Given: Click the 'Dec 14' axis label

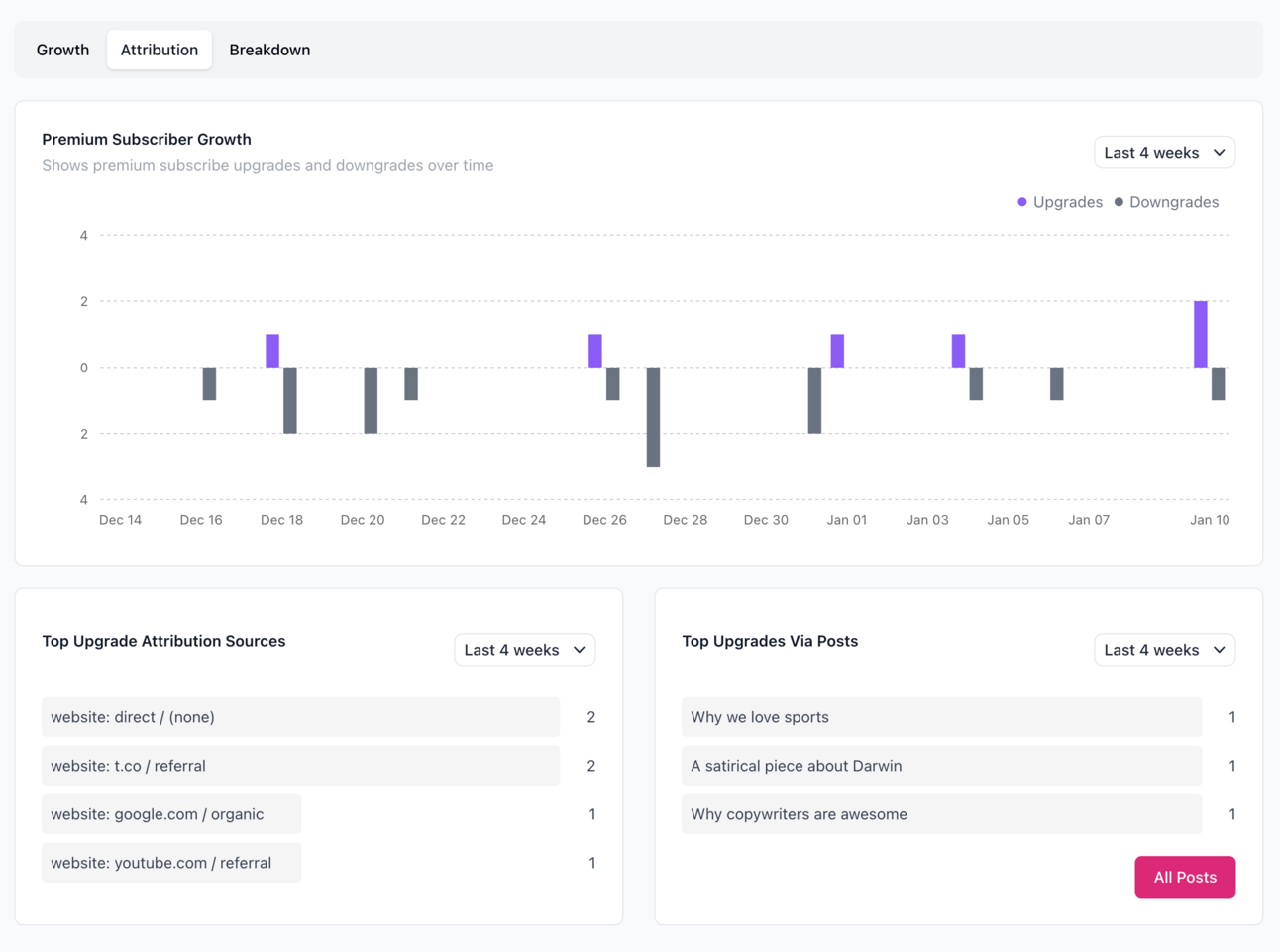Looking at the screenshot, I should 120,520.
